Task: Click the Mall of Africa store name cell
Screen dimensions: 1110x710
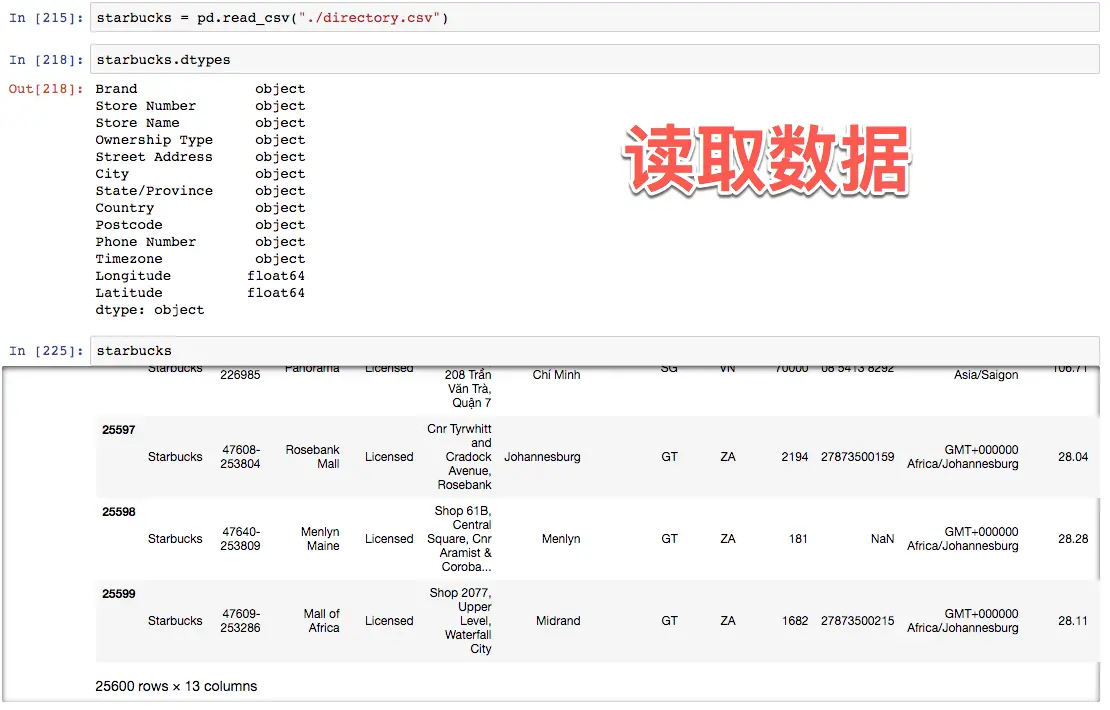Action: [321, 621]
